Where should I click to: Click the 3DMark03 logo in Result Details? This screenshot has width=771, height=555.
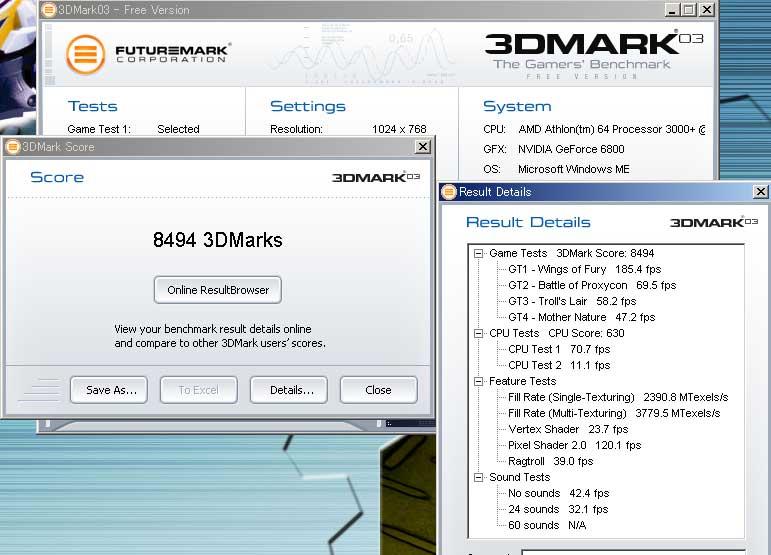pyautogui.click(x=714, y=222)
